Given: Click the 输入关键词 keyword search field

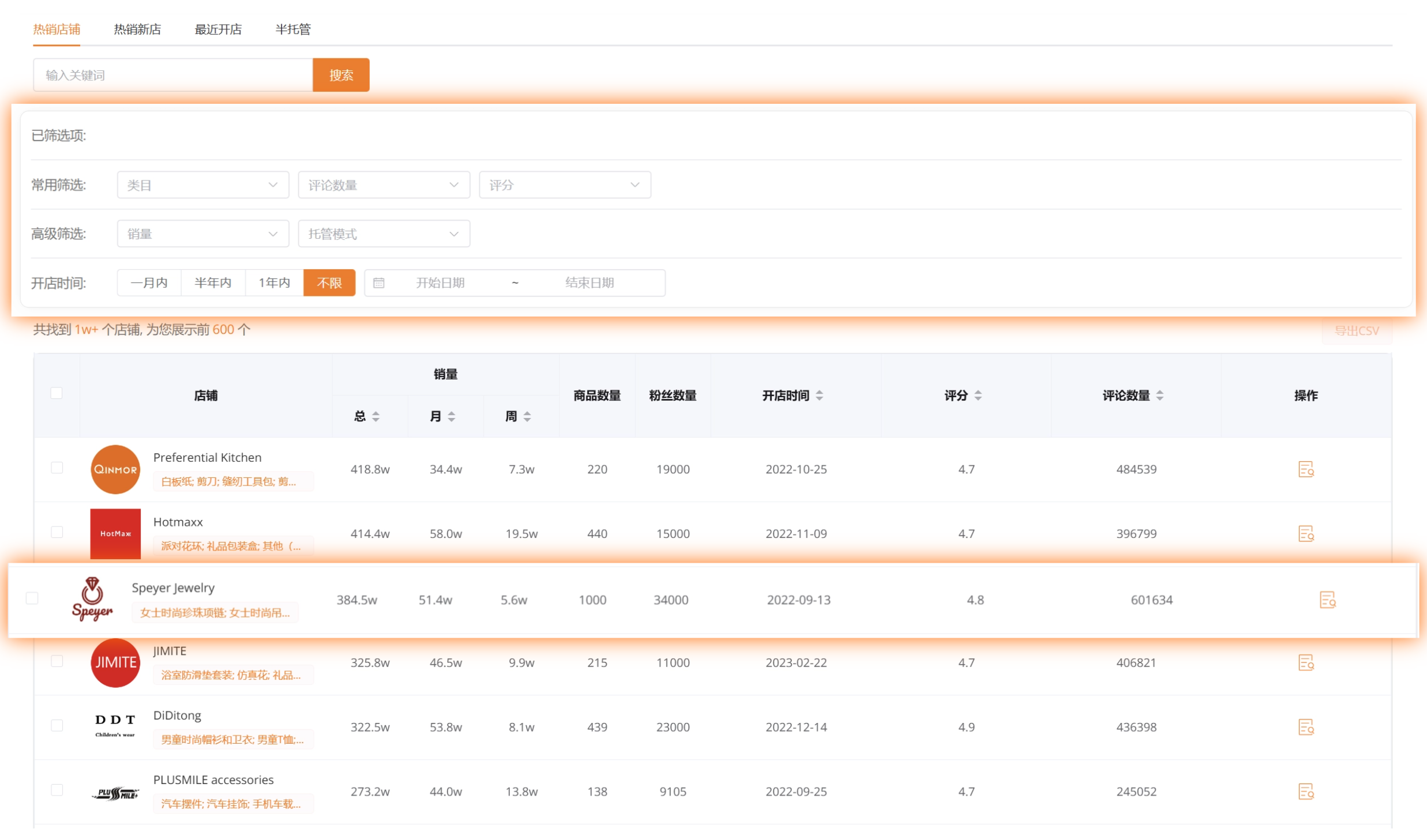Looking at the screenshot, I should [x=173, y=75].
